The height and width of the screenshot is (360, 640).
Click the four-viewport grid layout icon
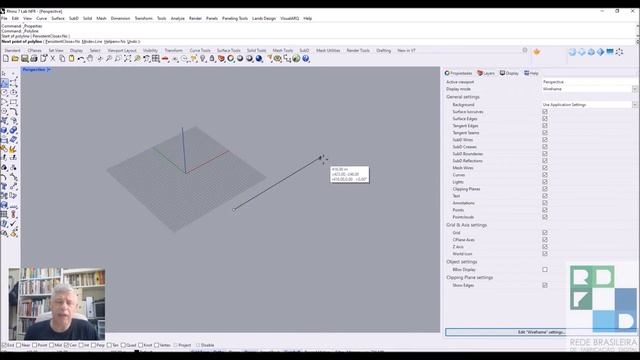click(156, 59)
